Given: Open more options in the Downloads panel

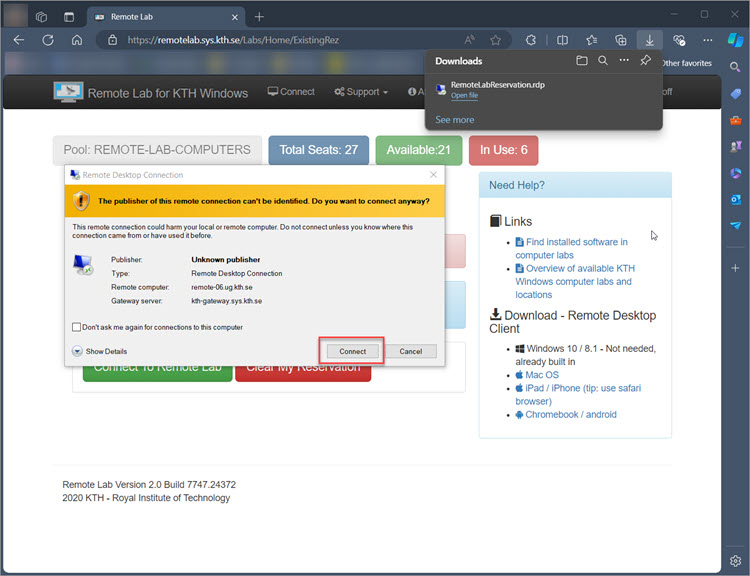Looking at the screenshot, I should tap(624, 61).
